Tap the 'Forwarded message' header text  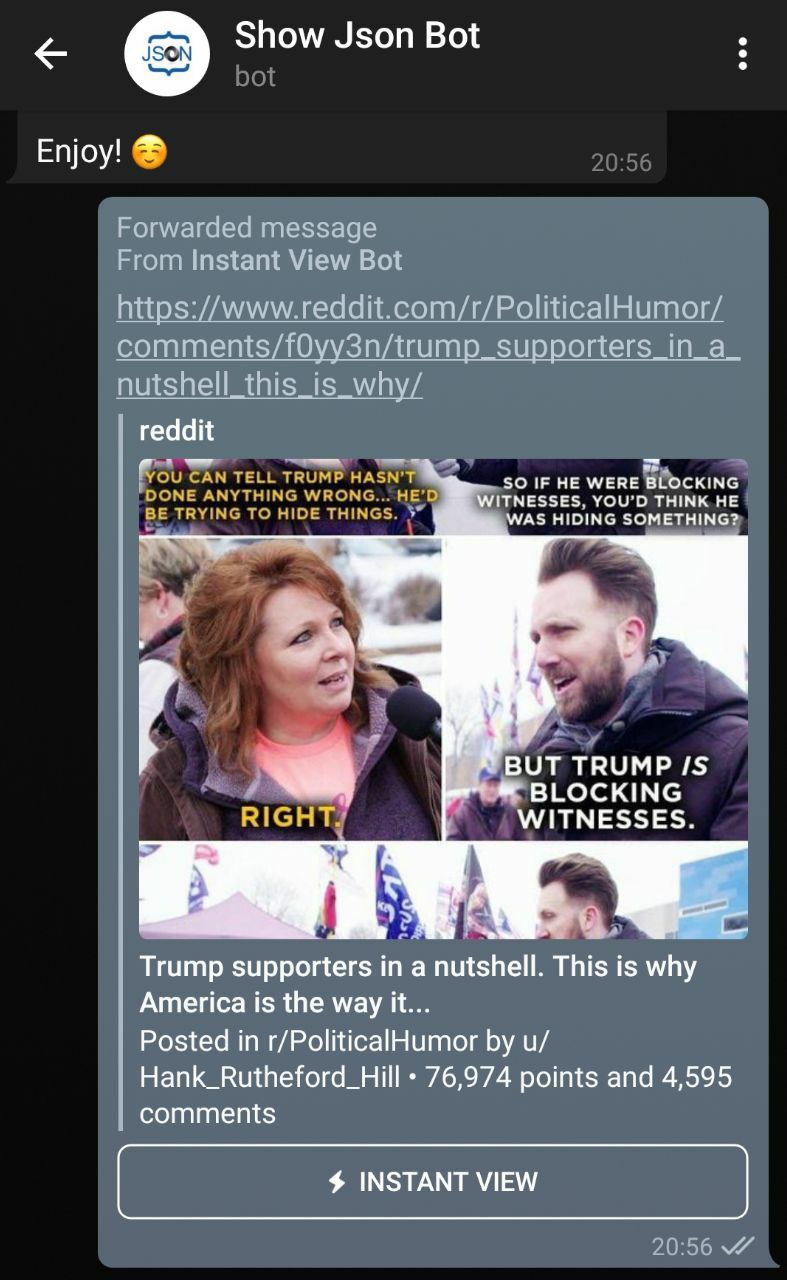pos(247,228)
